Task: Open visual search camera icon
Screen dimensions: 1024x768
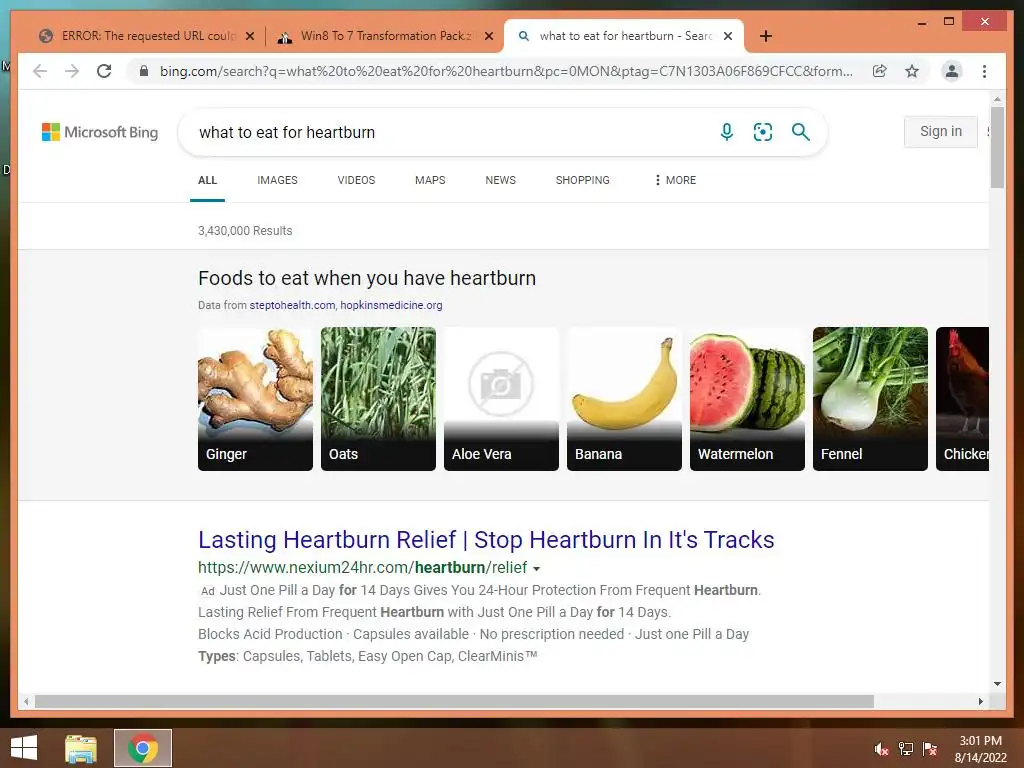Action: [x=763, y=132]
